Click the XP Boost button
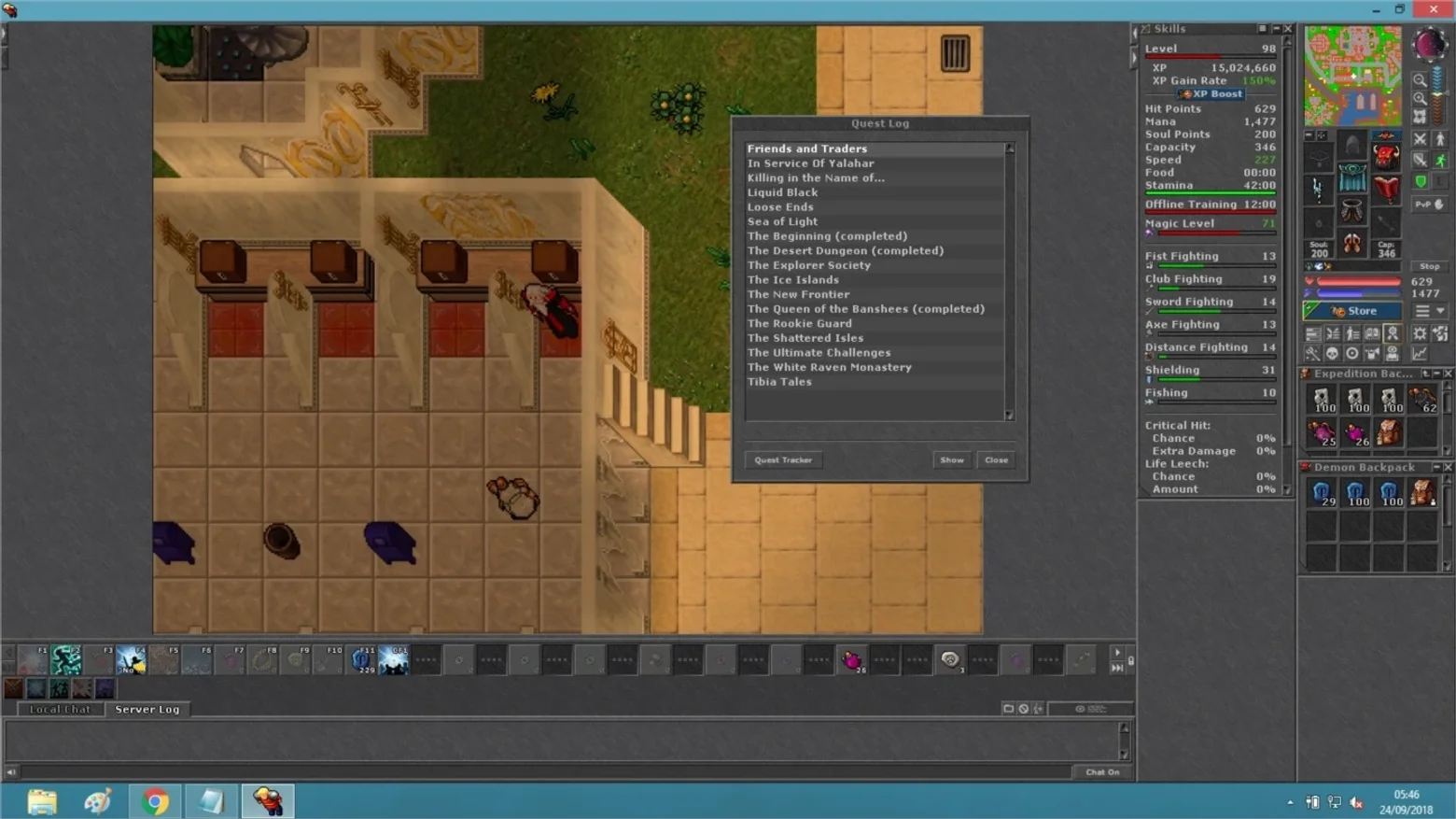 (x=1211, y=93)
